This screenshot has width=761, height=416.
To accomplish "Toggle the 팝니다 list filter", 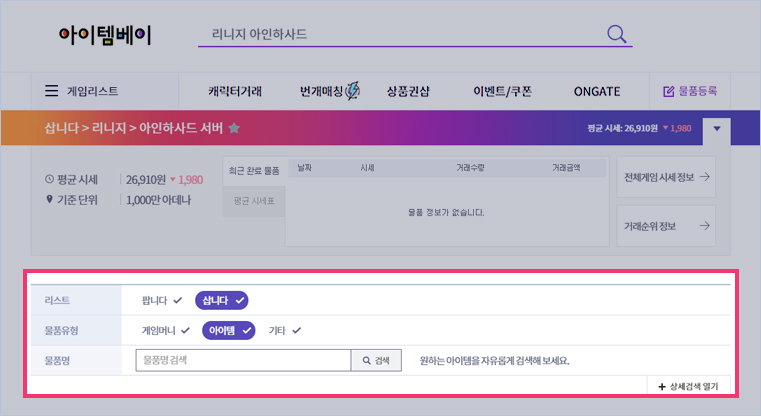I will point(162,300).
